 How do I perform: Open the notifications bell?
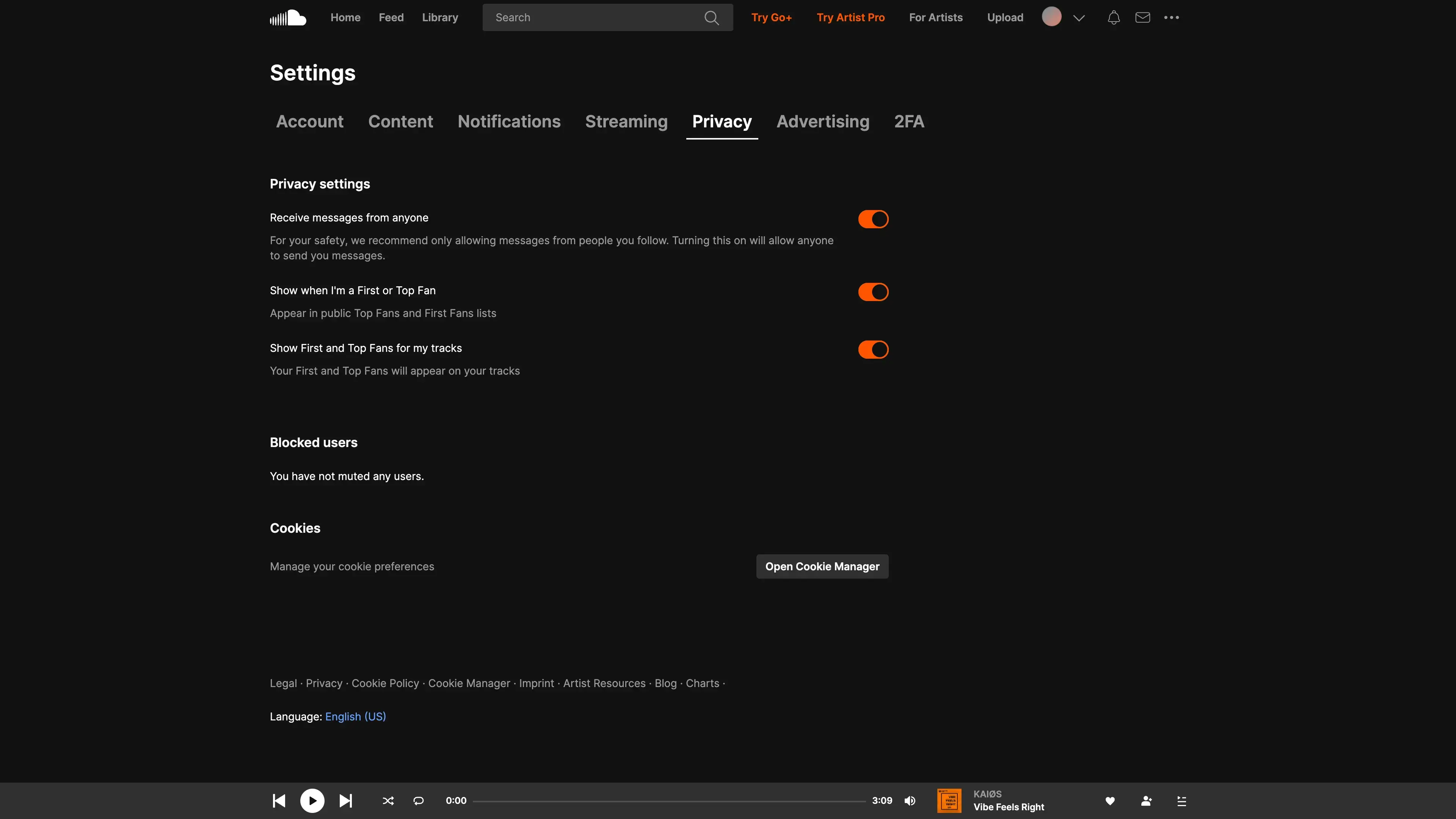click(x=1114, y=17)
